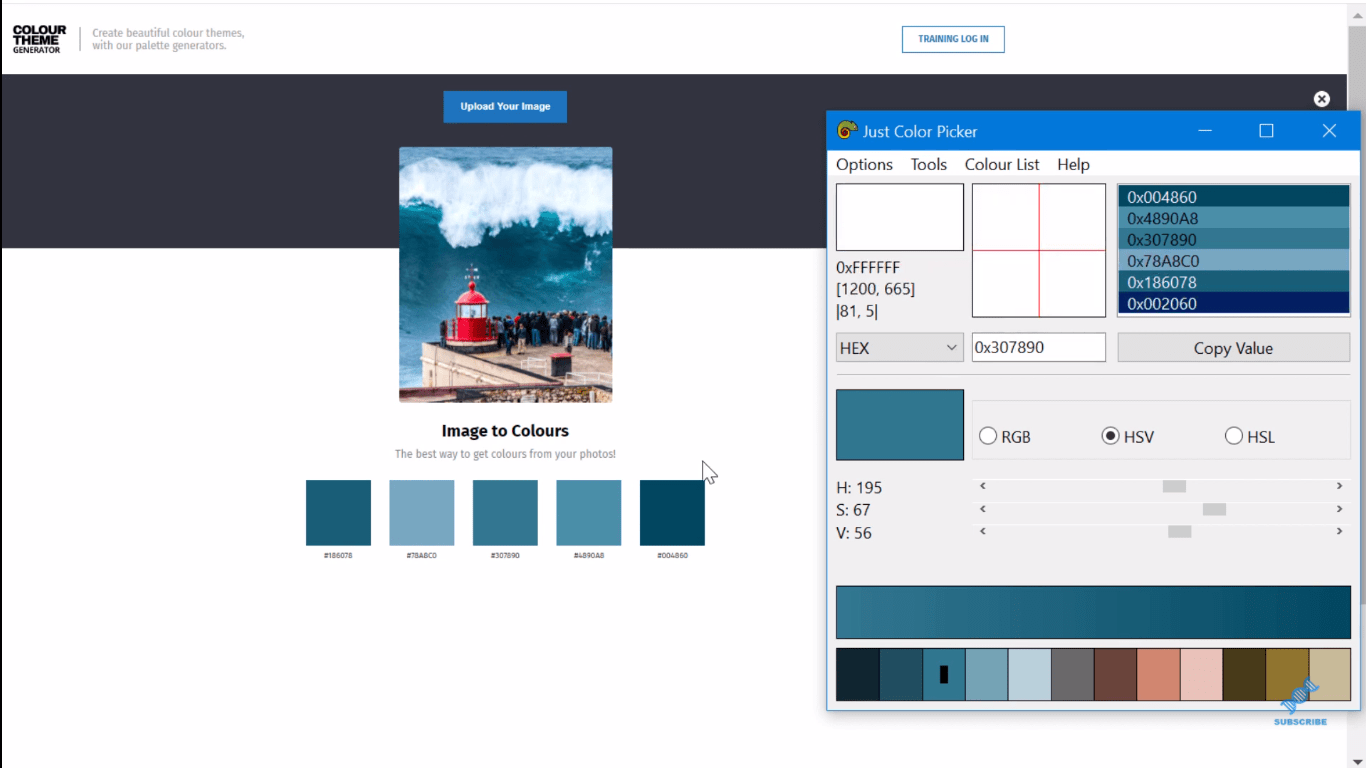
Task: Click right arrow of the H slider
Action: coord(1339,486)
